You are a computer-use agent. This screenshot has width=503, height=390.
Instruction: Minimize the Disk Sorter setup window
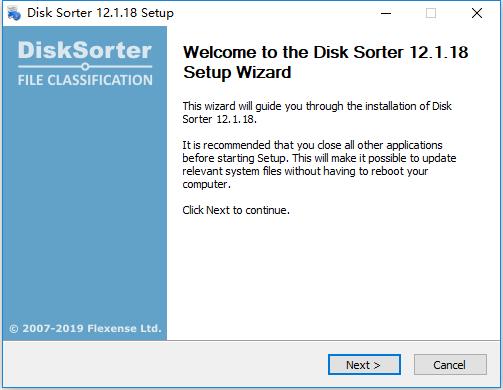(x=386, y=13)
